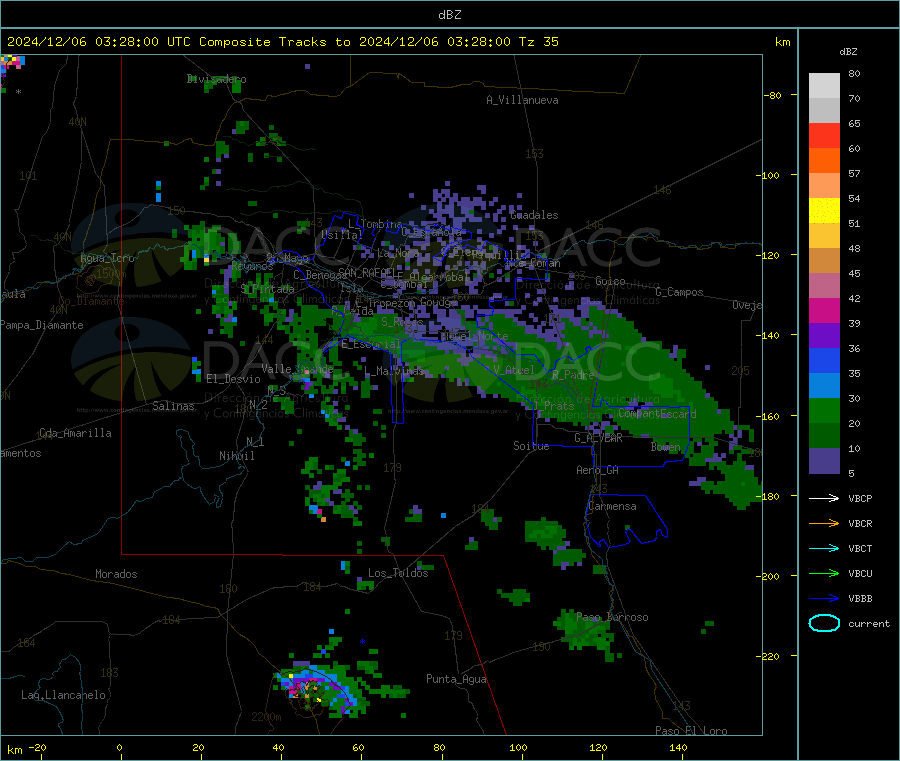Pick the dotted yellow 51-54 dBZ swatch
Image resolution: width=900 pixels, height=761 pixels.
[x=824, y=211]
